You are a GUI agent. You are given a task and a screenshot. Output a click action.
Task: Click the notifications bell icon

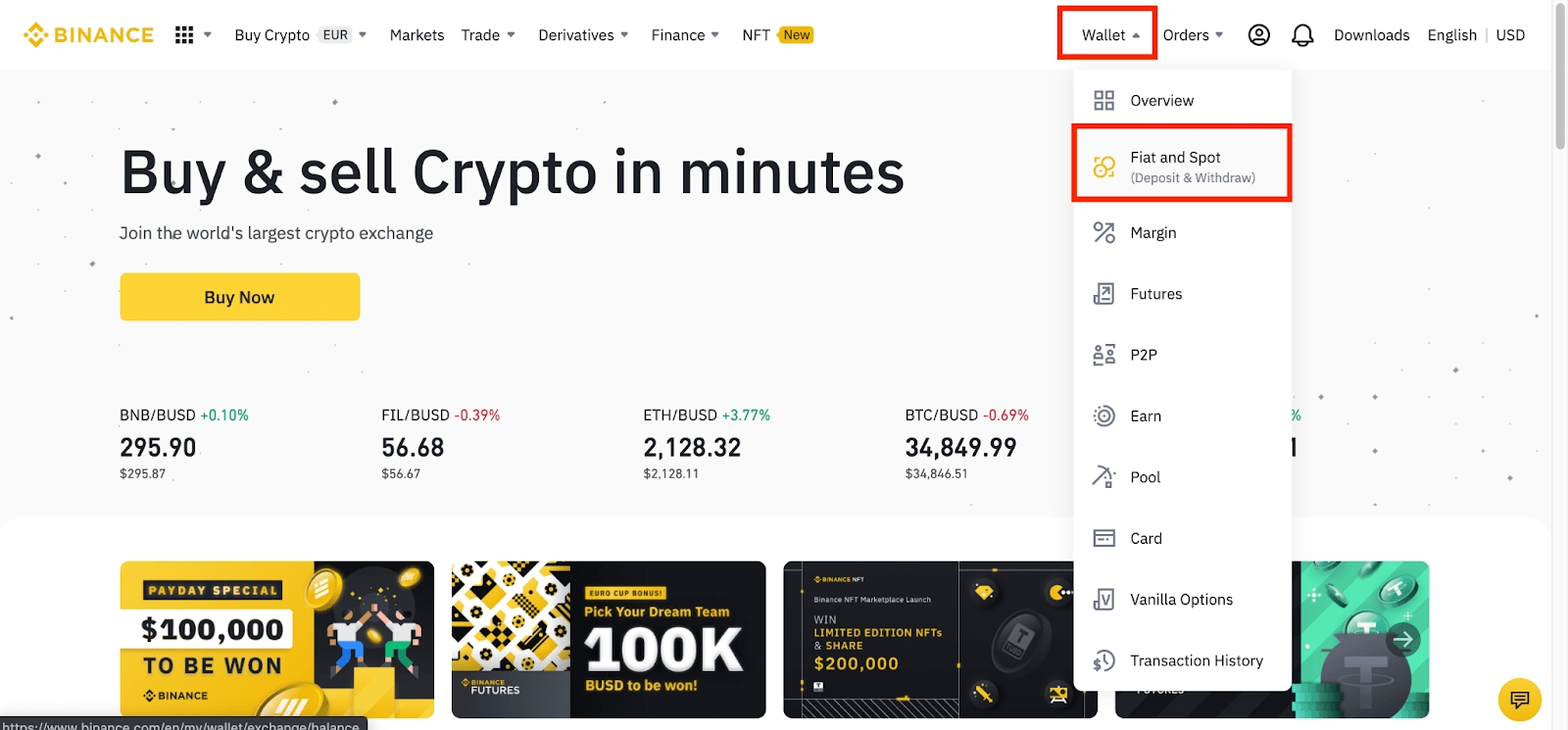[x=1302, y=35]
